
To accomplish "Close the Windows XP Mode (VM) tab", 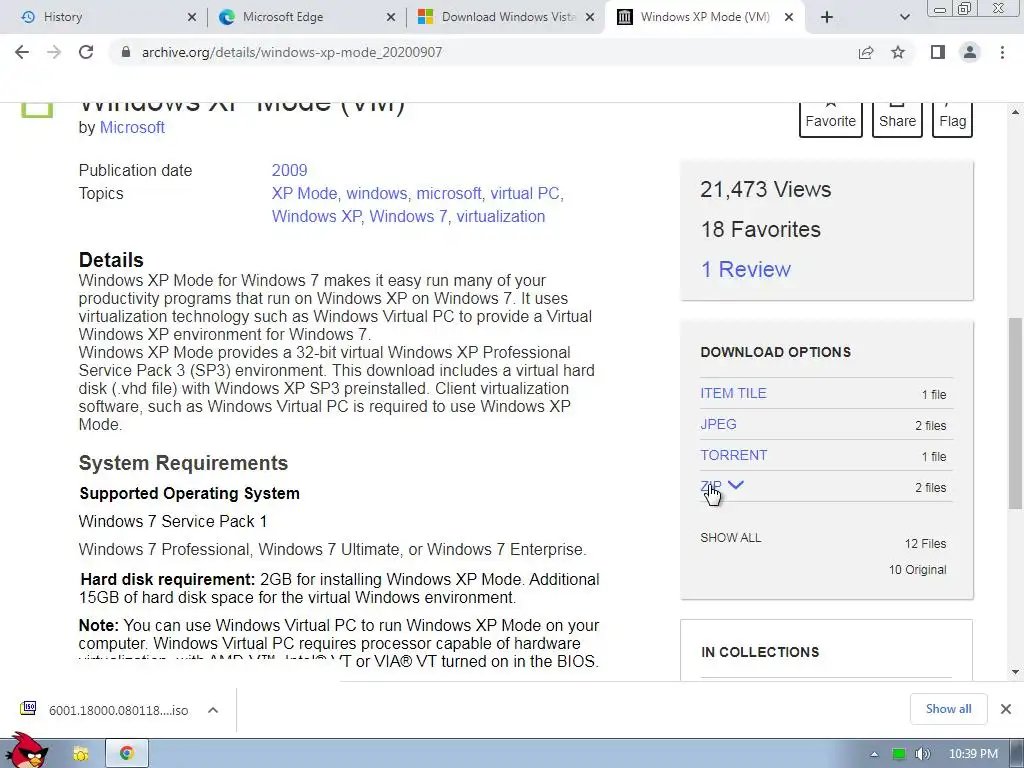I will (789, 18).
